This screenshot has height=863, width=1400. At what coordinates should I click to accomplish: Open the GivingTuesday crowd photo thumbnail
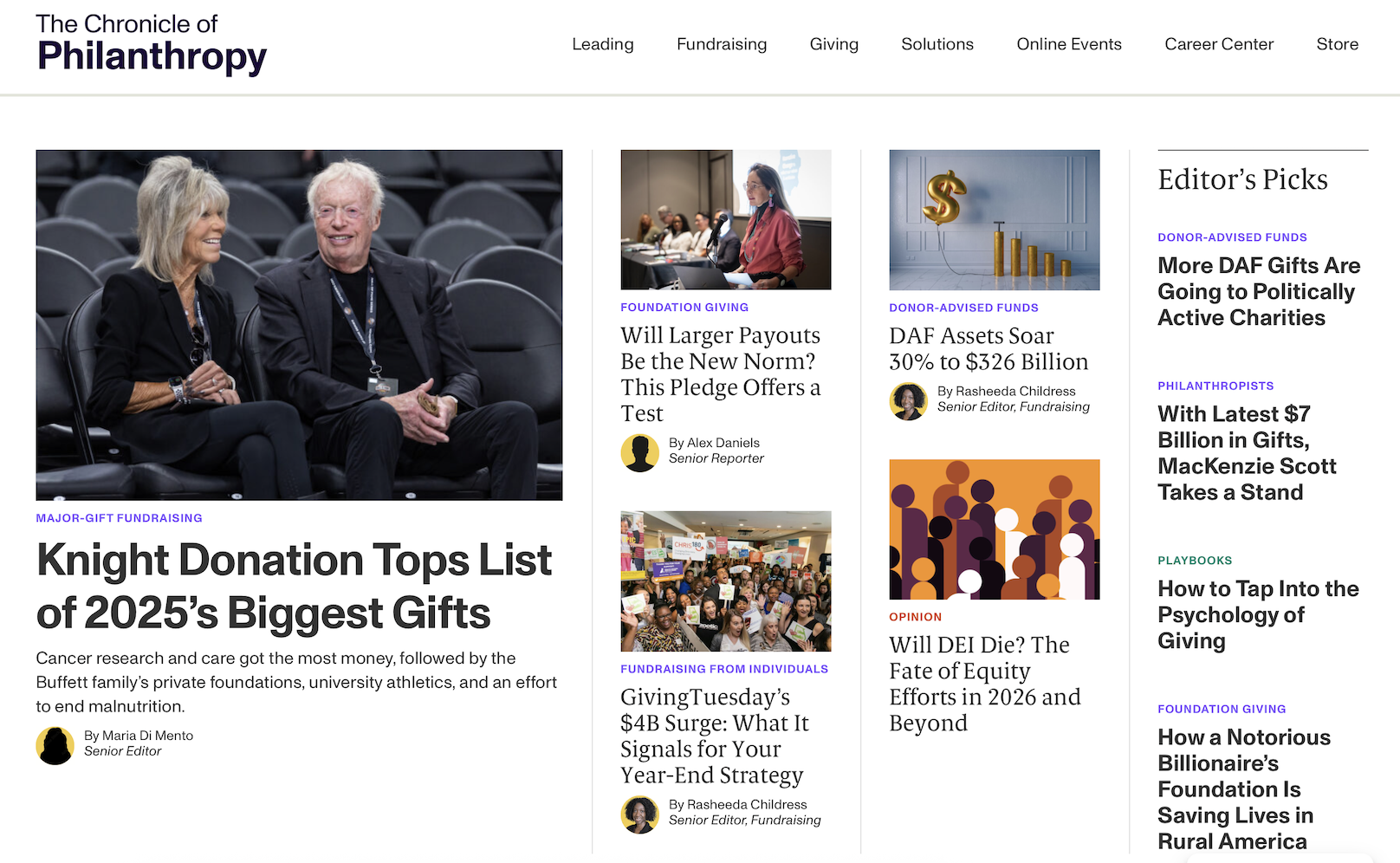(x=726, y=581)
